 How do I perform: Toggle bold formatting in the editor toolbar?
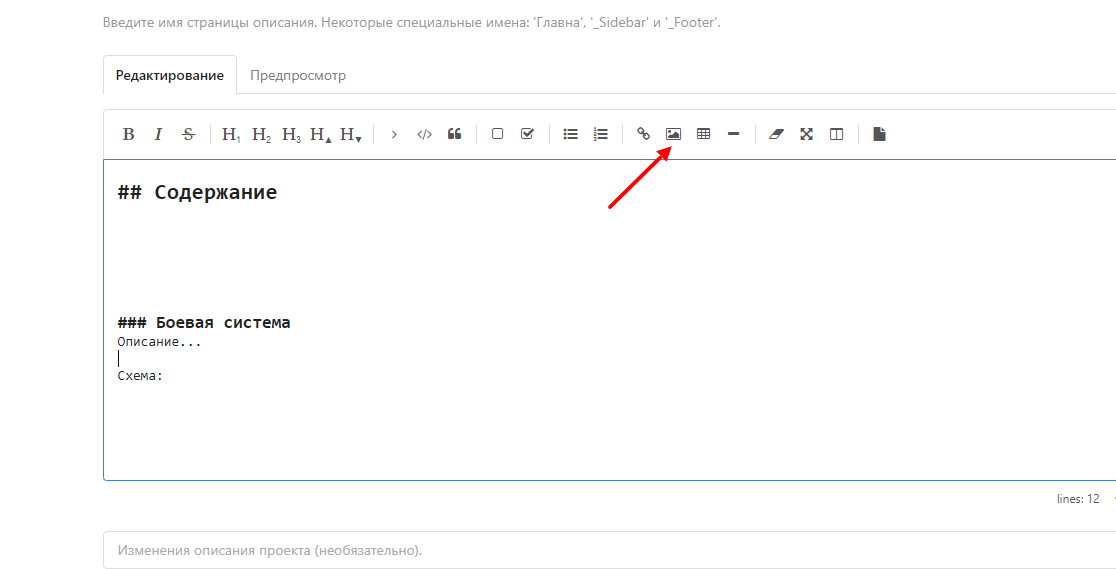pyautogui.click(x=128, y=134)
